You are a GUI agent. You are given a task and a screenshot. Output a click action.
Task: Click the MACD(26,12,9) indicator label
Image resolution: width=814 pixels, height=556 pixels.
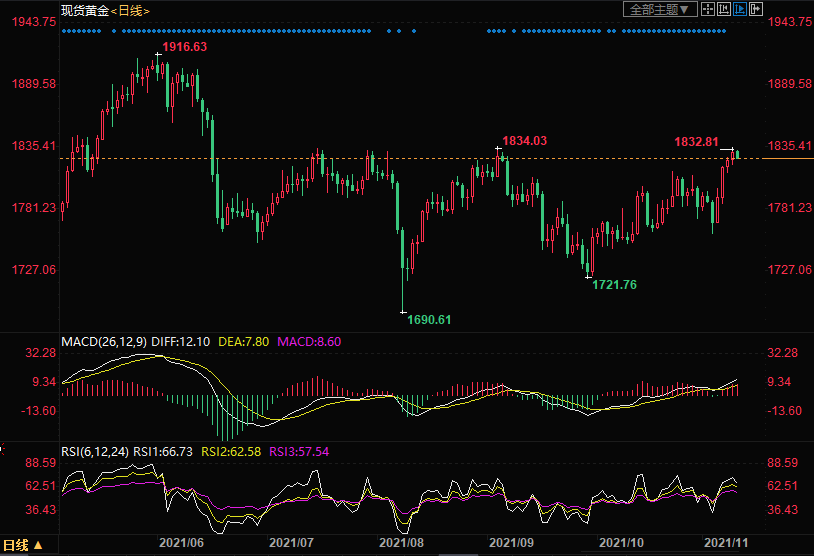pos(105,342)
